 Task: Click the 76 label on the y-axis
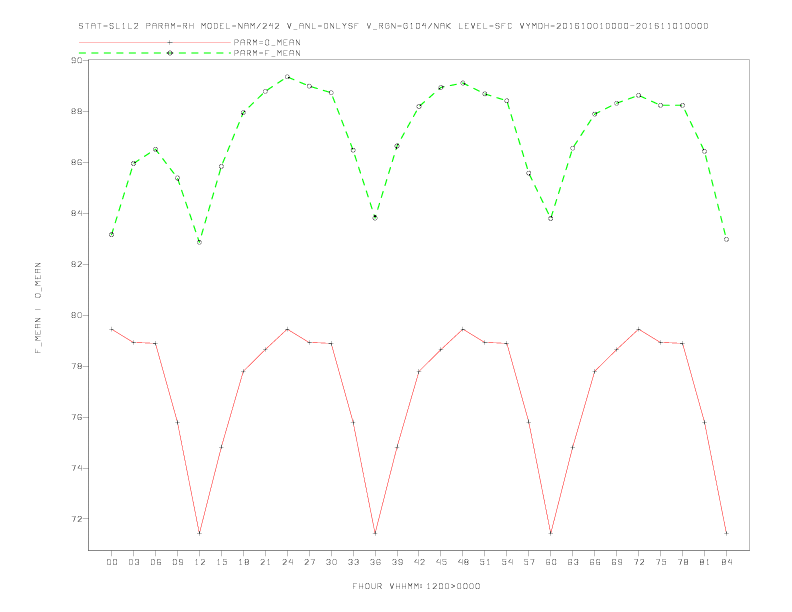[77, 417]
